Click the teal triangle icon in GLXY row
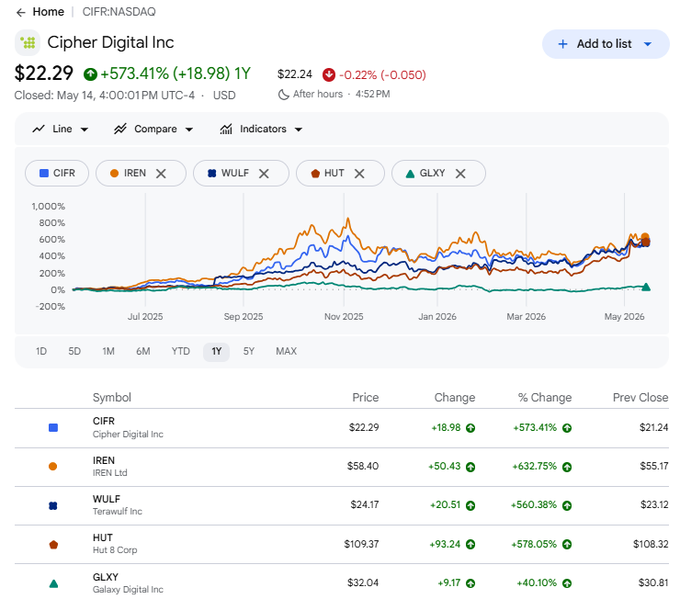The width and height of the screenshot is (680, 599). (x=53, y=583)
